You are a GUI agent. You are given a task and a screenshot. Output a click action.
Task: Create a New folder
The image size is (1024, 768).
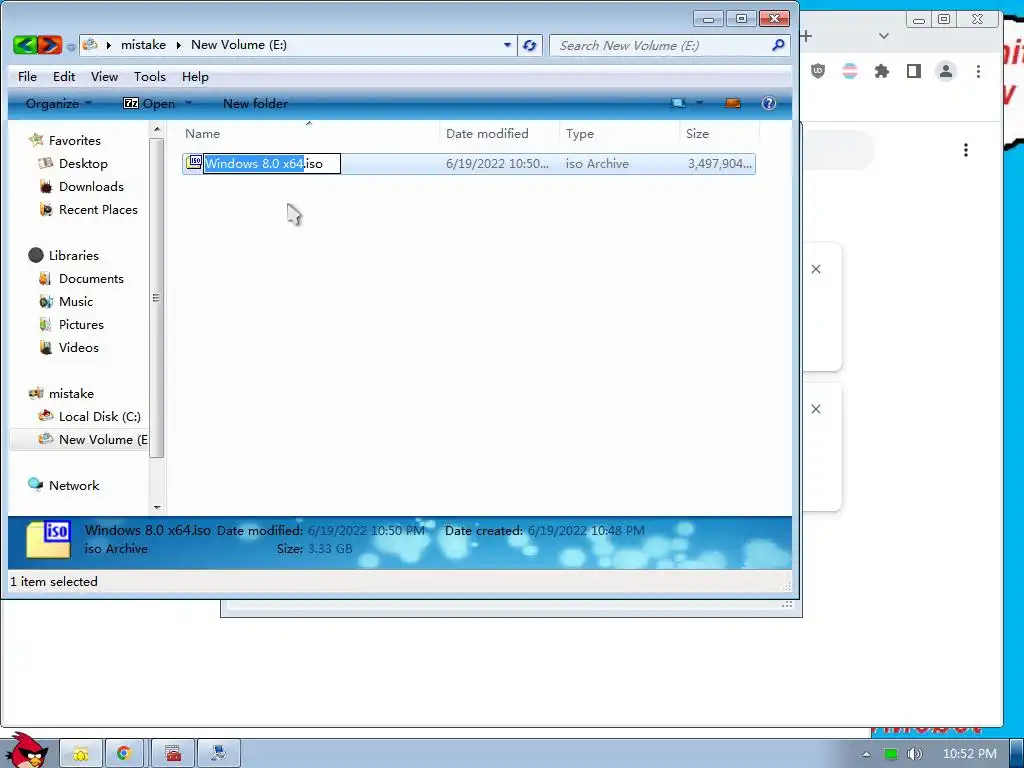click(255, 103)
